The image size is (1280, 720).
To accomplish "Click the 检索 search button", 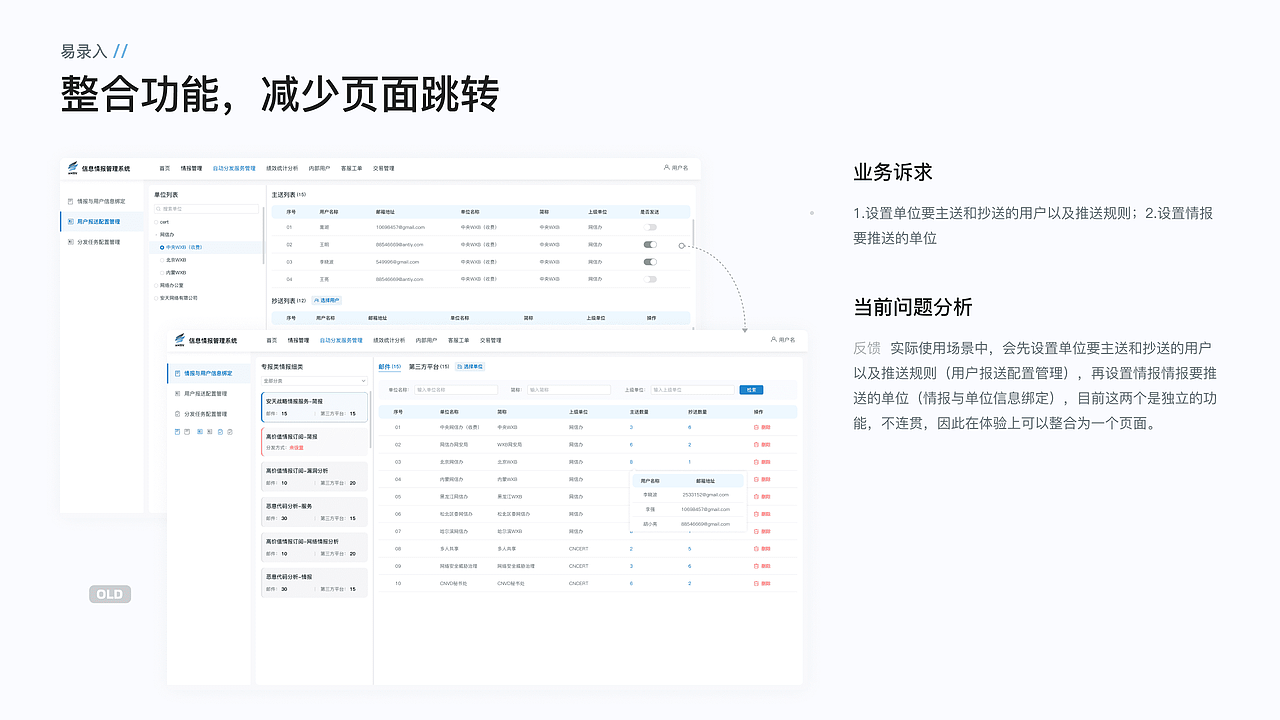I will (751, 389).
